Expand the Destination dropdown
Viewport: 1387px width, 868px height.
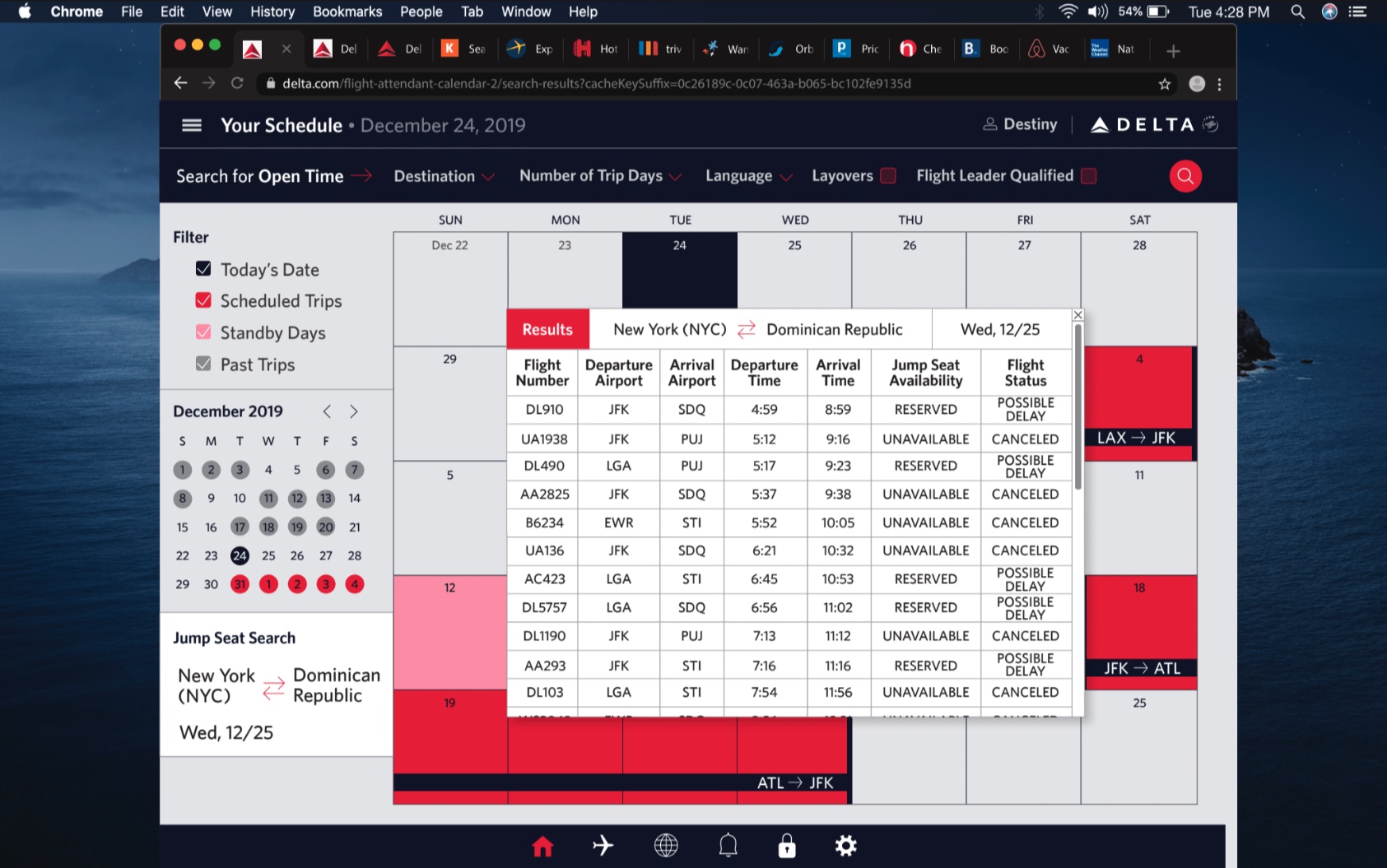click(x=444, y=176)
